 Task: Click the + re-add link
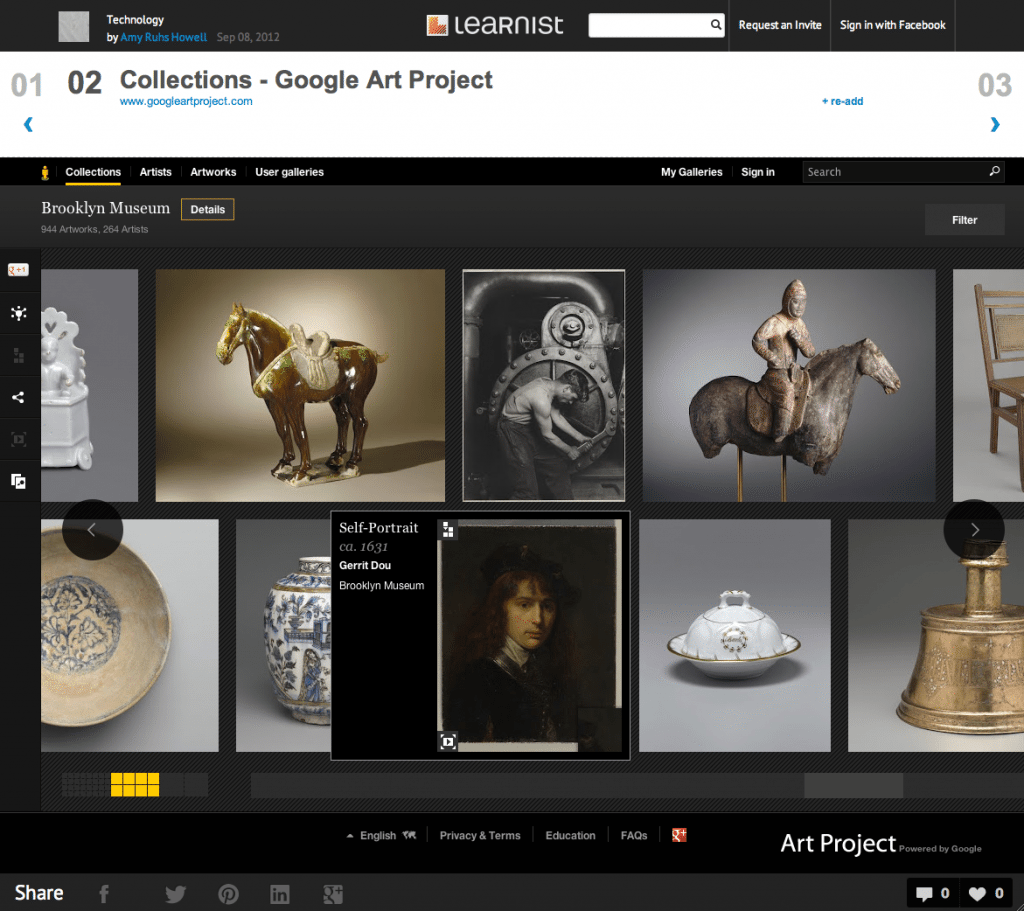pos(842,101)
